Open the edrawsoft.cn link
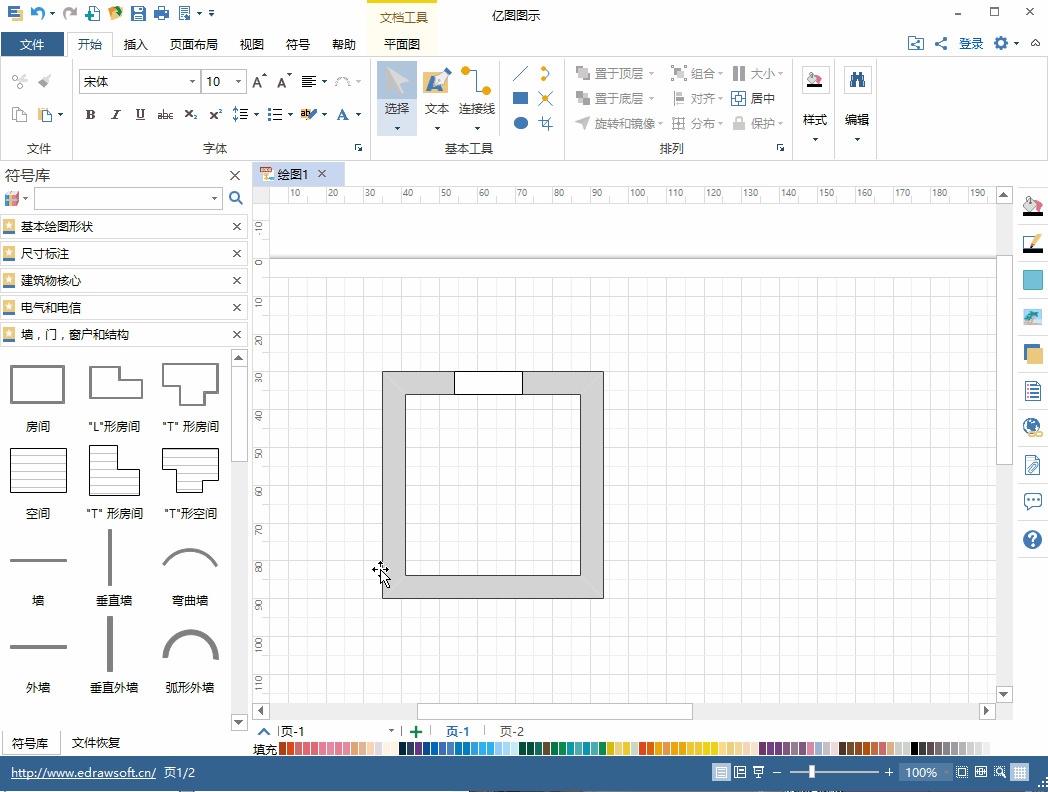The height and width of the screenshot is (792, 1048). [84, 773]
